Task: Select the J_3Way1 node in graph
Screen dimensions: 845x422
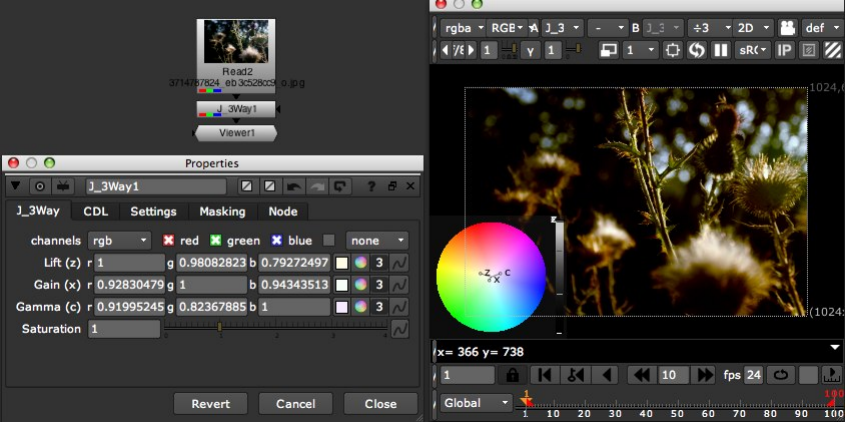Action: pyautogui.click(x=236, y=109)
